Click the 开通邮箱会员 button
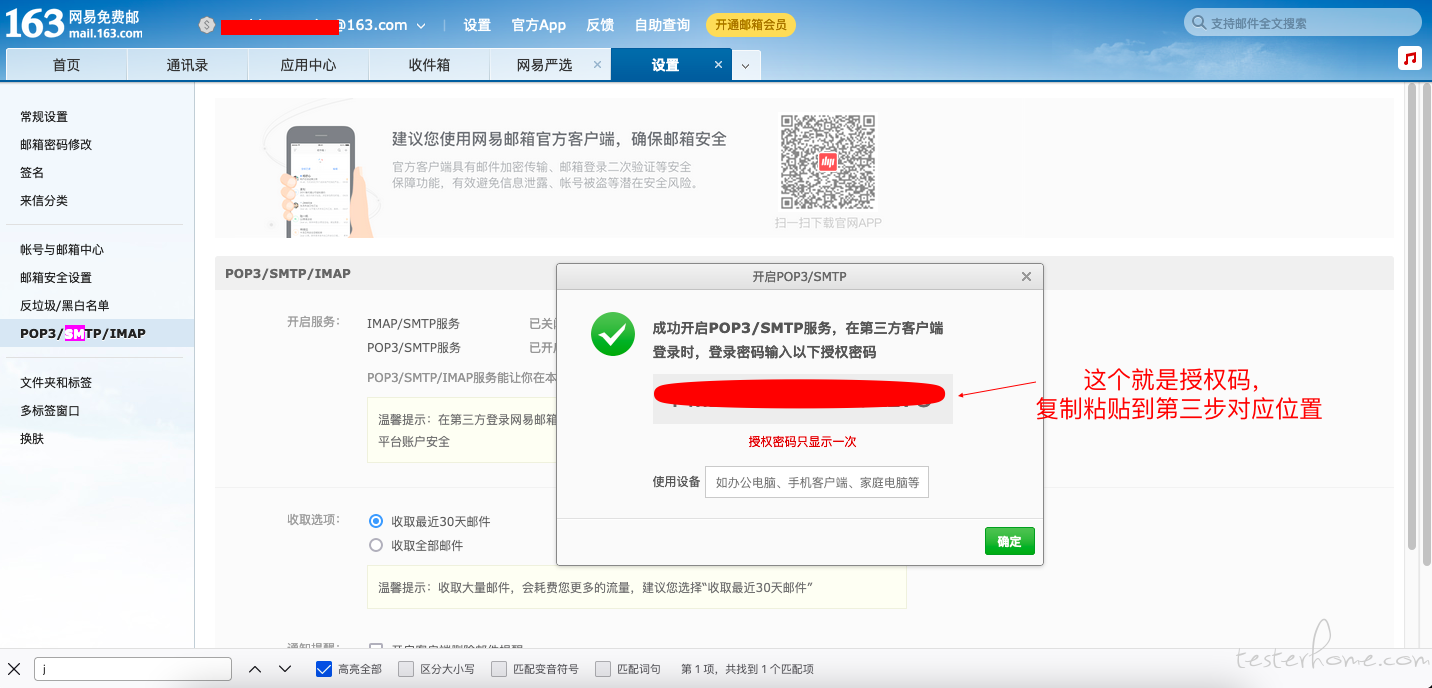 [x=751, y=25]
